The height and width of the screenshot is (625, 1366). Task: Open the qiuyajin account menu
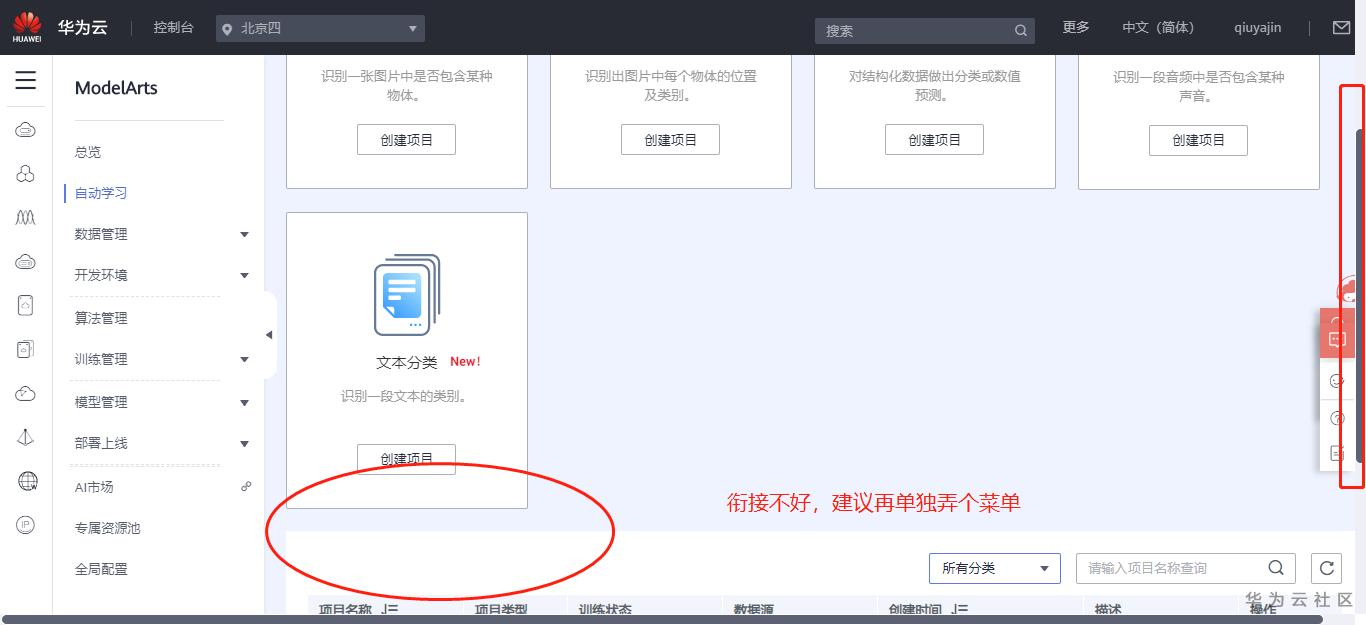[1258, 28]
